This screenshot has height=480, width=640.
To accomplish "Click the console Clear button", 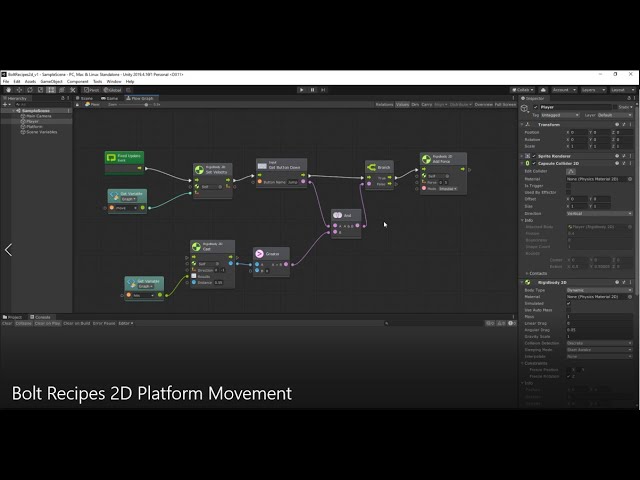I will (7, 324).
